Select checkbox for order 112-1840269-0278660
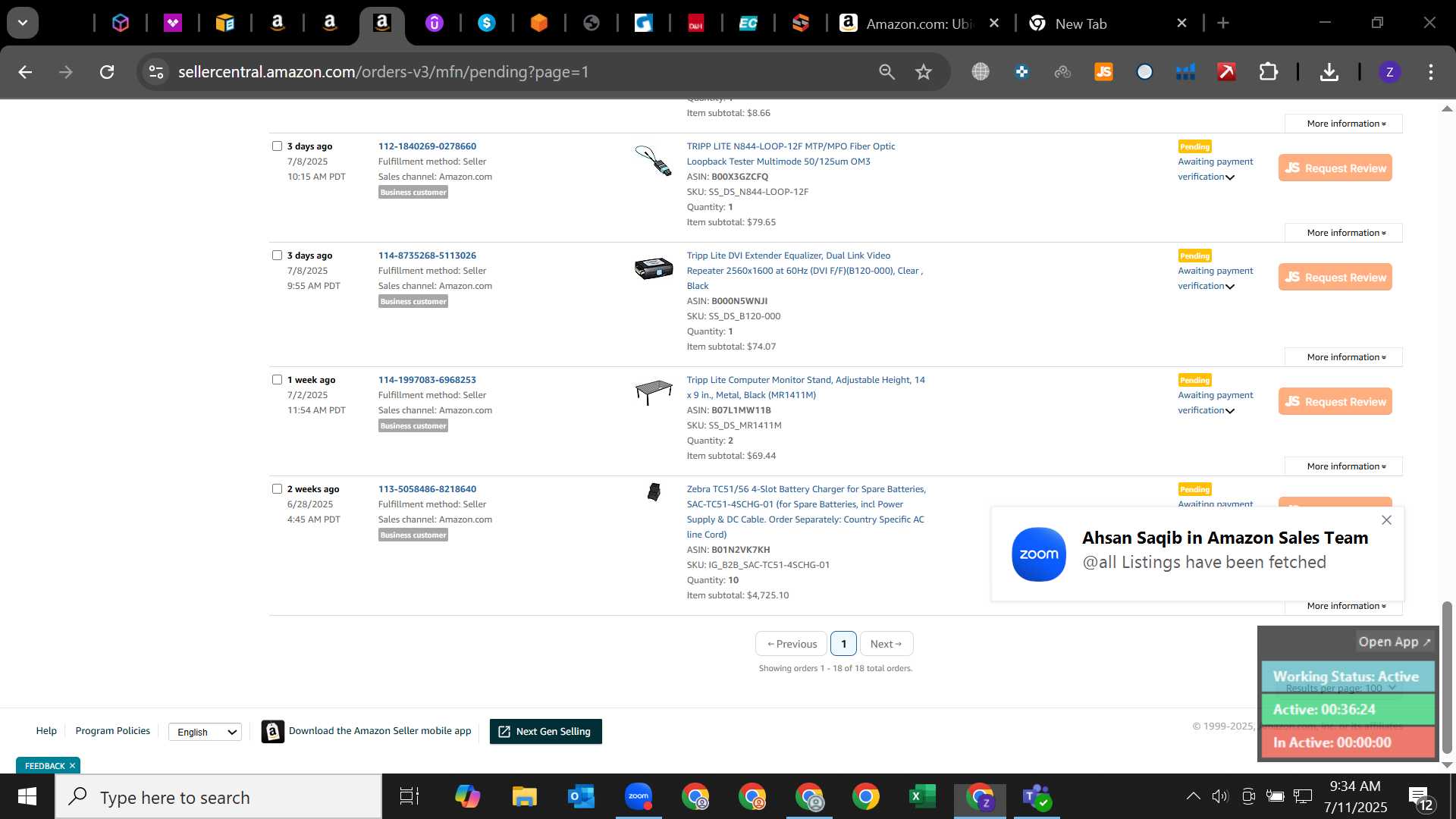Image resolution: width=1456 pixels, height=819 pixels. [277, 146]
